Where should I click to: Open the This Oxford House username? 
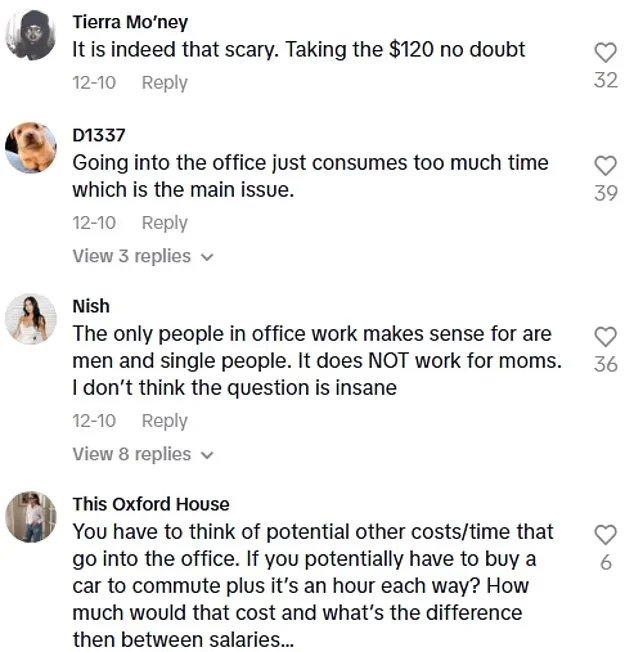[150, 504]
